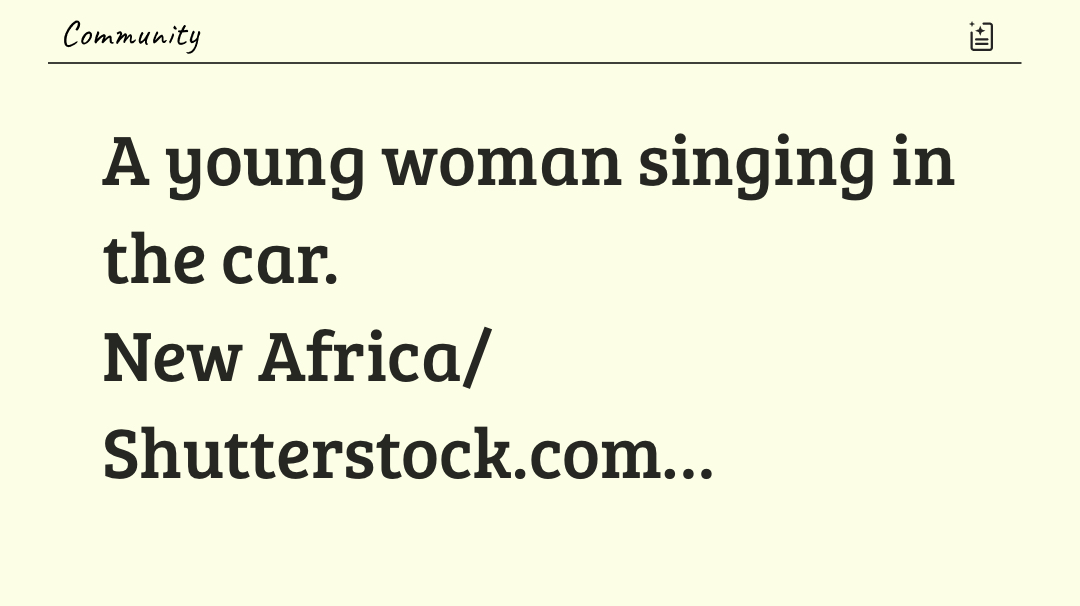1080x606 pixels.
Task: Click the horizontal divider under the header
Action: coord(534,63)
